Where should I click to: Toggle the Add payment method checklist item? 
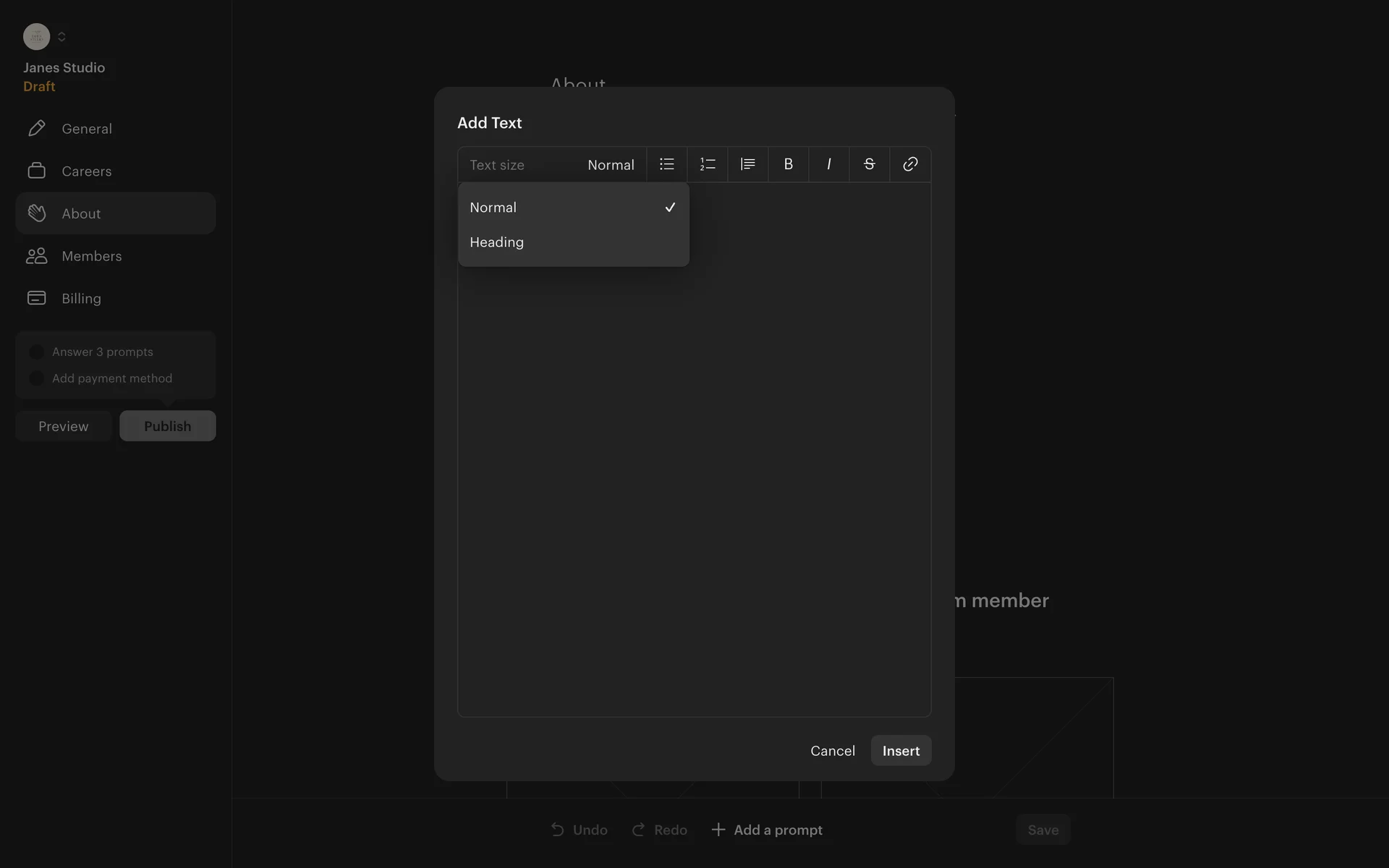tap(36, 378)
